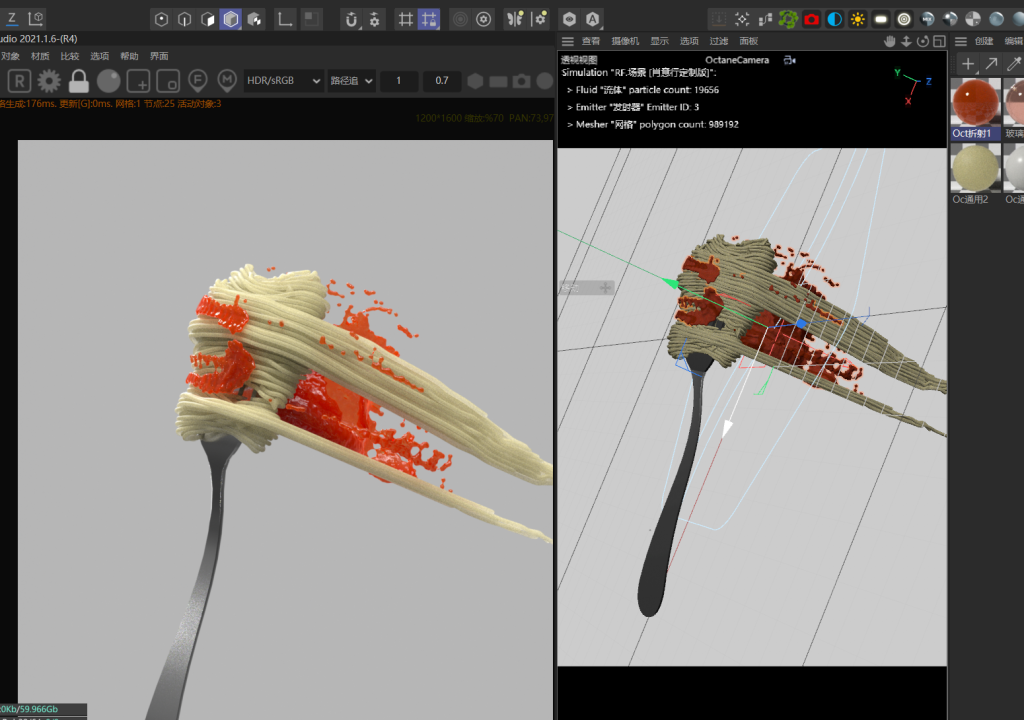Click the Octane checker sphere material icon
Viewport: 1024px width, 720px height.
[x=973, y=20]
